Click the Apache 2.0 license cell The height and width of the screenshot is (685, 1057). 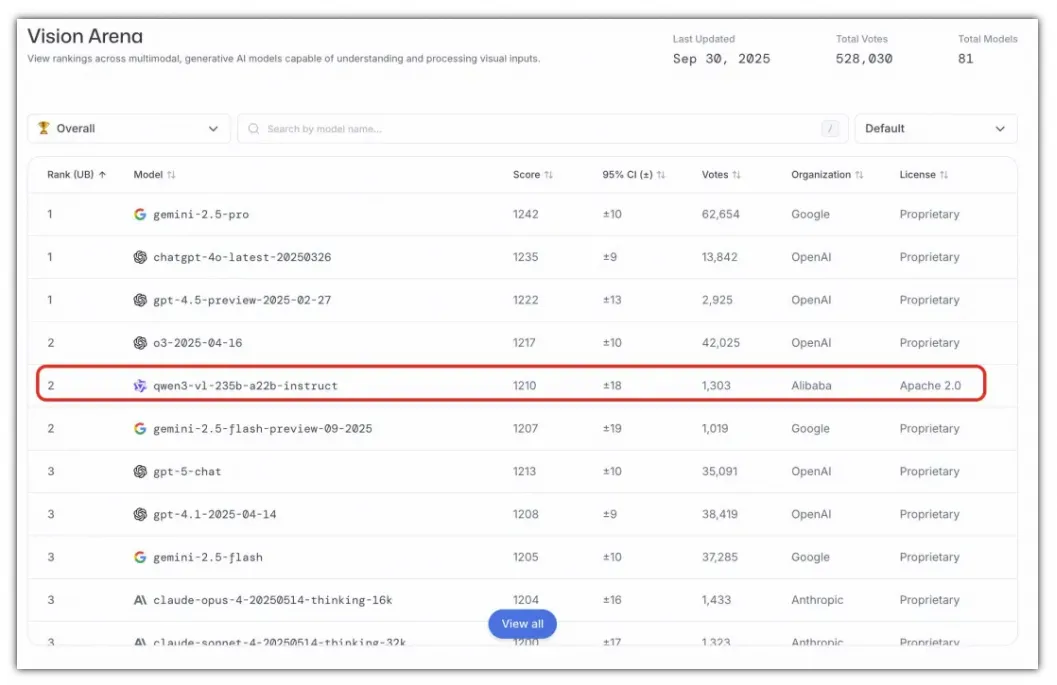tap(930, 386)
